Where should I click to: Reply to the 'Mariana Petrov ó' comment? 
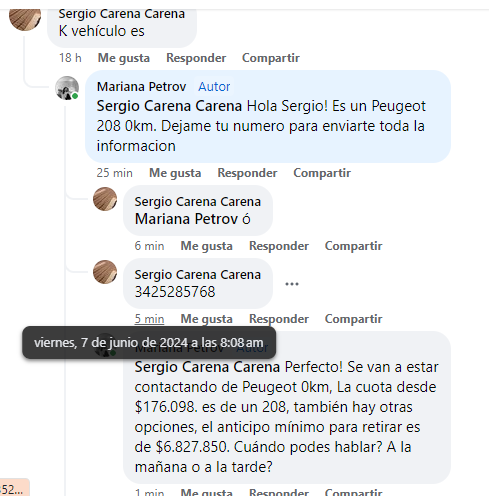[x=279, y=246]
